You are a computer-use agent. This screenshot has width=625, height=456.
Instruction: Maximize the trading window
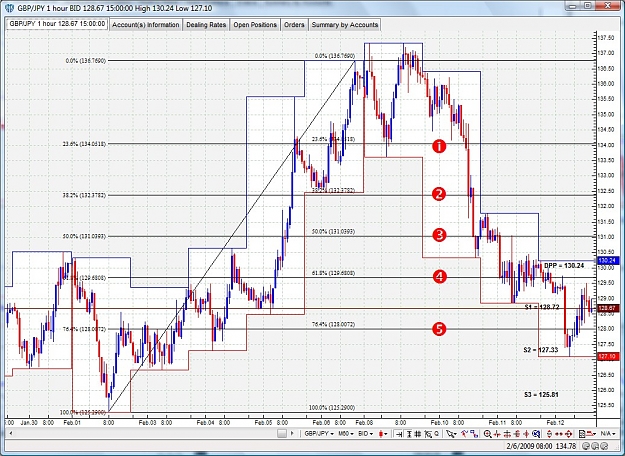(x=588, y=6)
